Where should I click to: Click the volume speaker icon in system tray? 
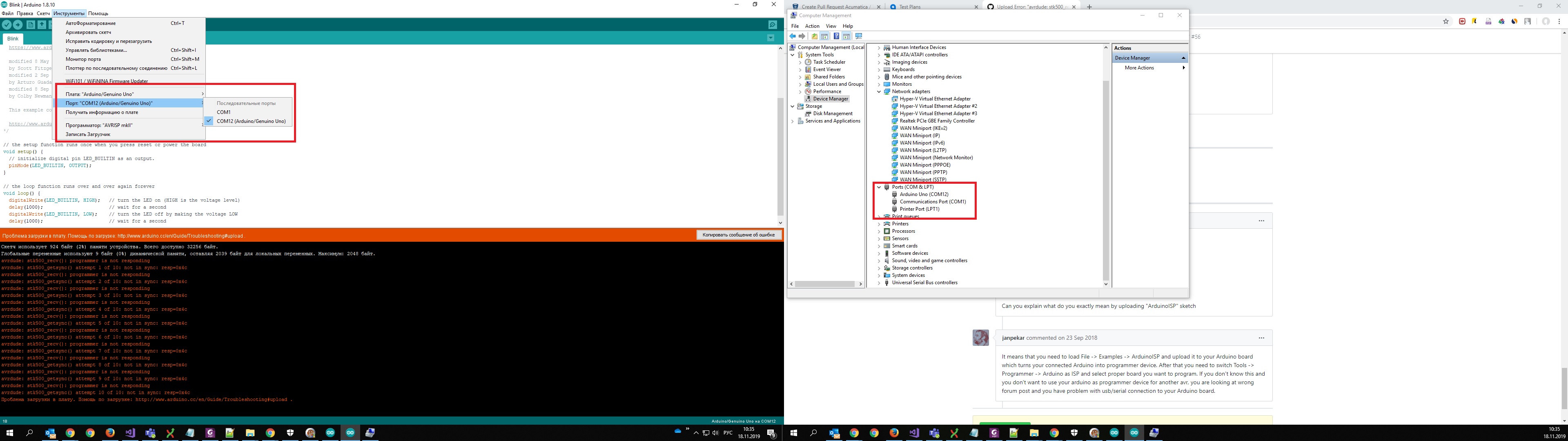(716, 433)
